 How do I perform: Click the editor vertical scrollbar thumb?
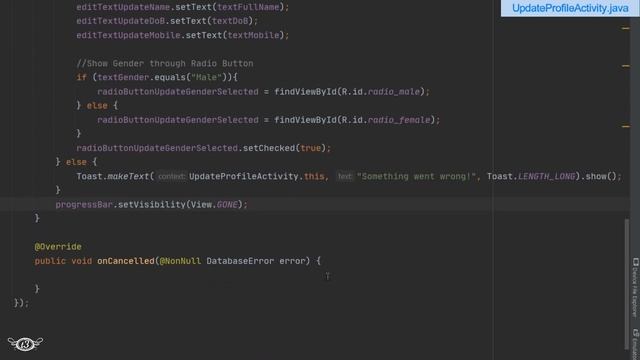point(627,284)
